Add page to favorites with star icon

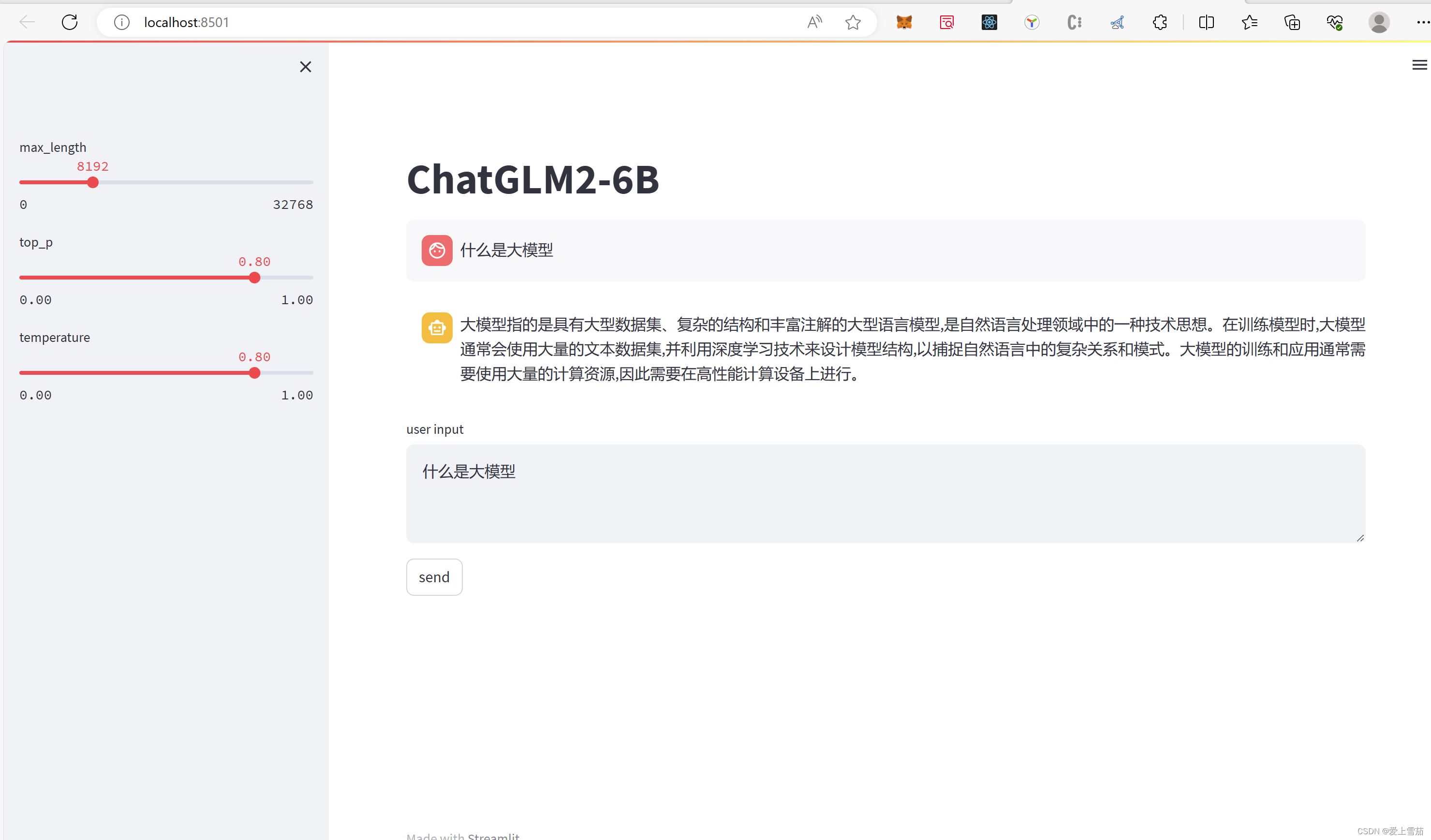coord(852,22)
